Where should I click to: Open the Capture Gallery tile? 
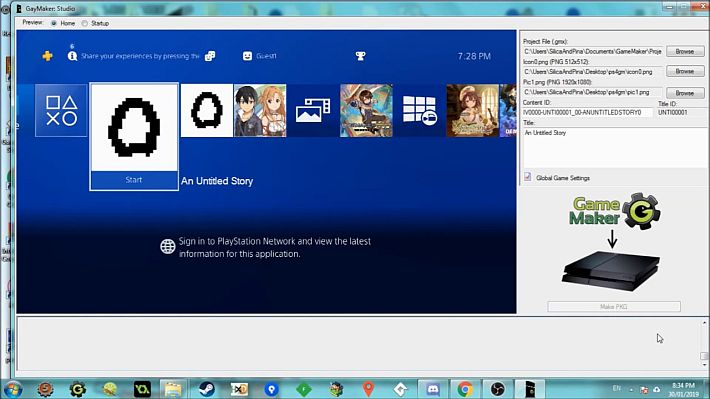pyautogui.click(x=313, y=111)
